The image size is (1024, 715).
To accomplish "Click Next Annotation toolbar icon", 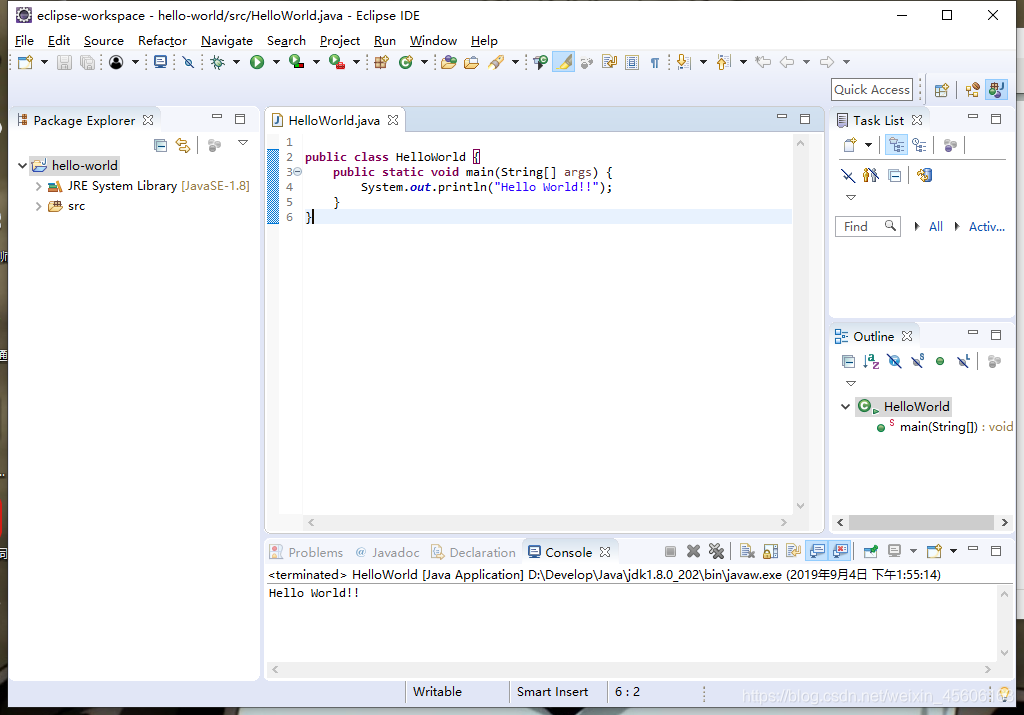I will pos(683,62).
